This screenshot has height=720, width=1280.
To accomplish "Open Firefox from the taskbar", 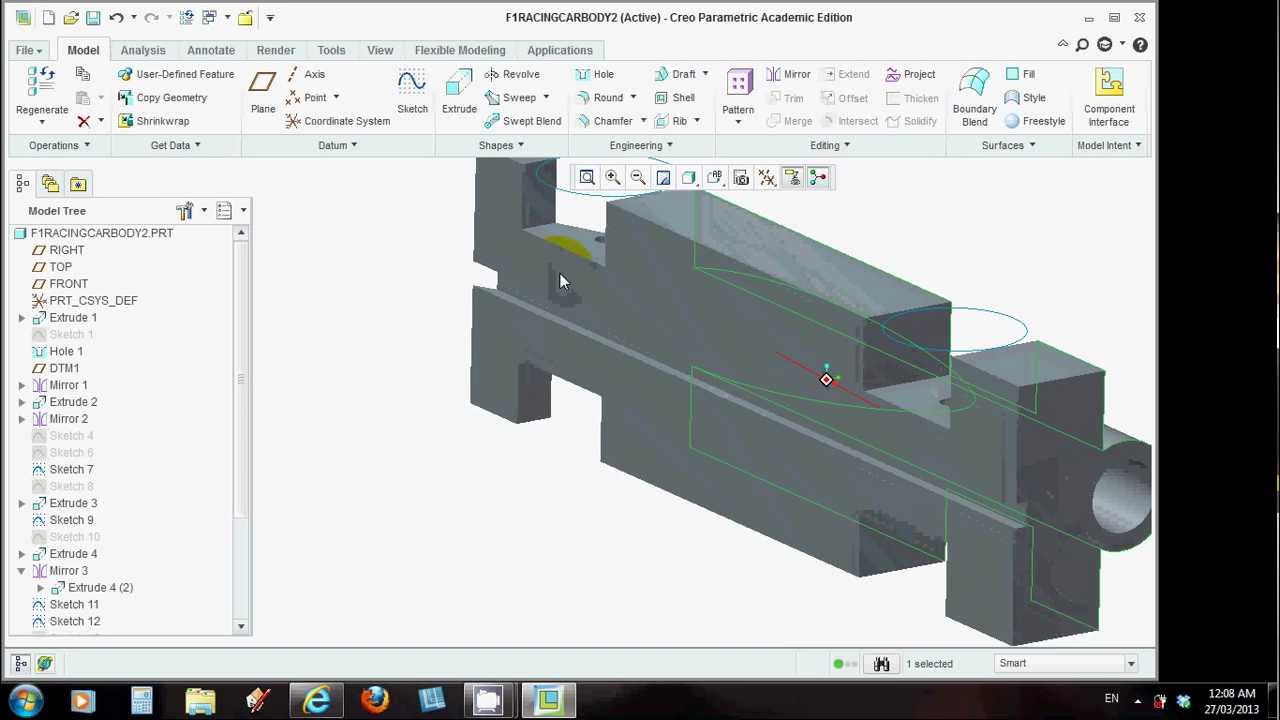I will click(x=374, y=700).
